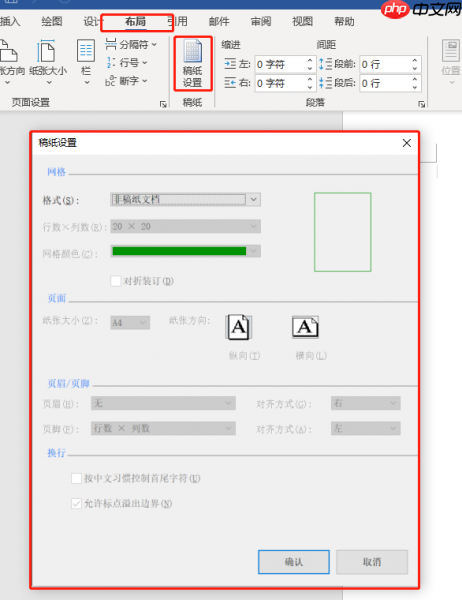
Task: Open the 行数×列数 dropdown
Action: (186, 227)
